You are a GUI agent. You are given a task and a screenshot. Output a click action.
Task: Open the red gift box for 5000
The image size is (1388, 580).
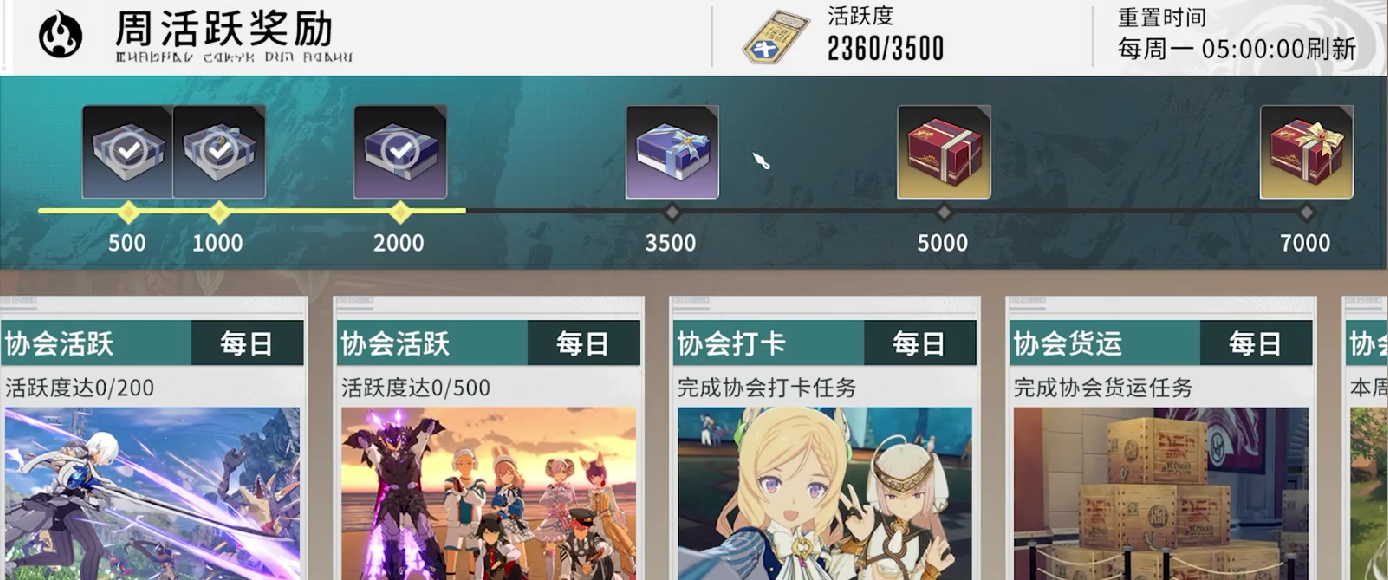[x=944, y=152]
